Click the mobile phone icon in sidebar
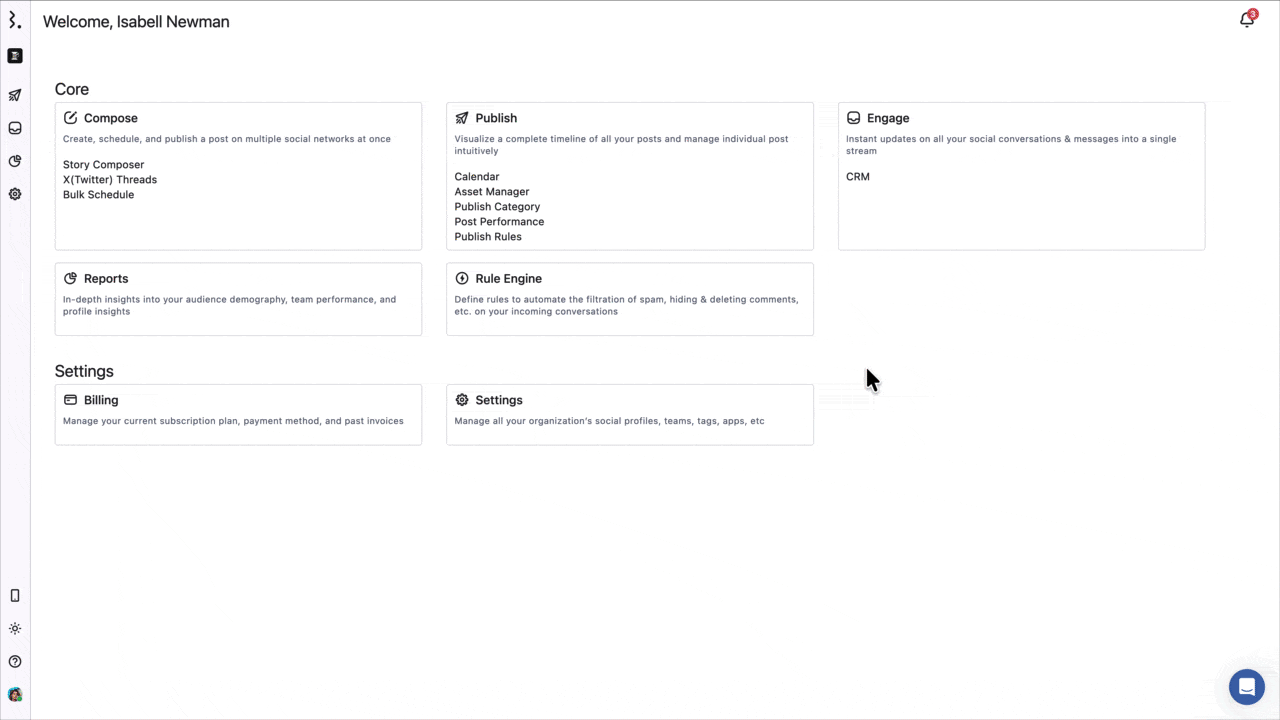 click(15, 595)
